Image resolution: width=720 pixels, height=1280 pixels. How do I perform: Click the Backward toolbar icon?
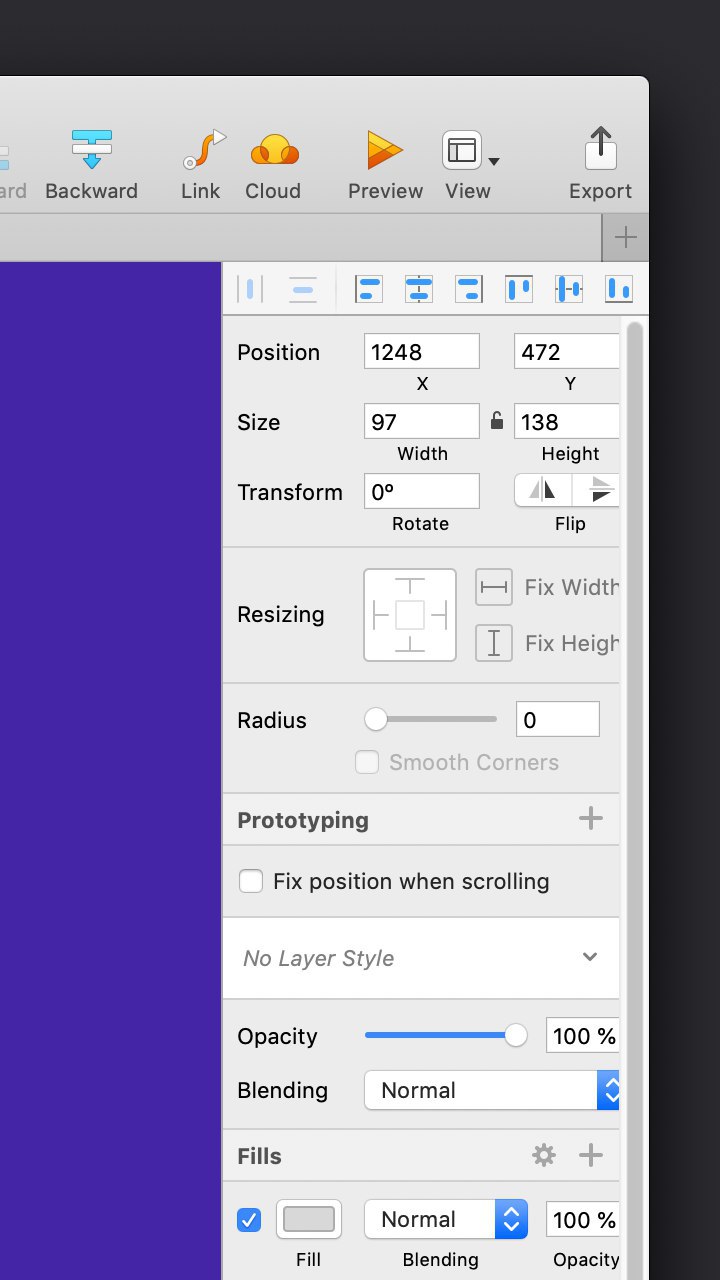(91, 149)
